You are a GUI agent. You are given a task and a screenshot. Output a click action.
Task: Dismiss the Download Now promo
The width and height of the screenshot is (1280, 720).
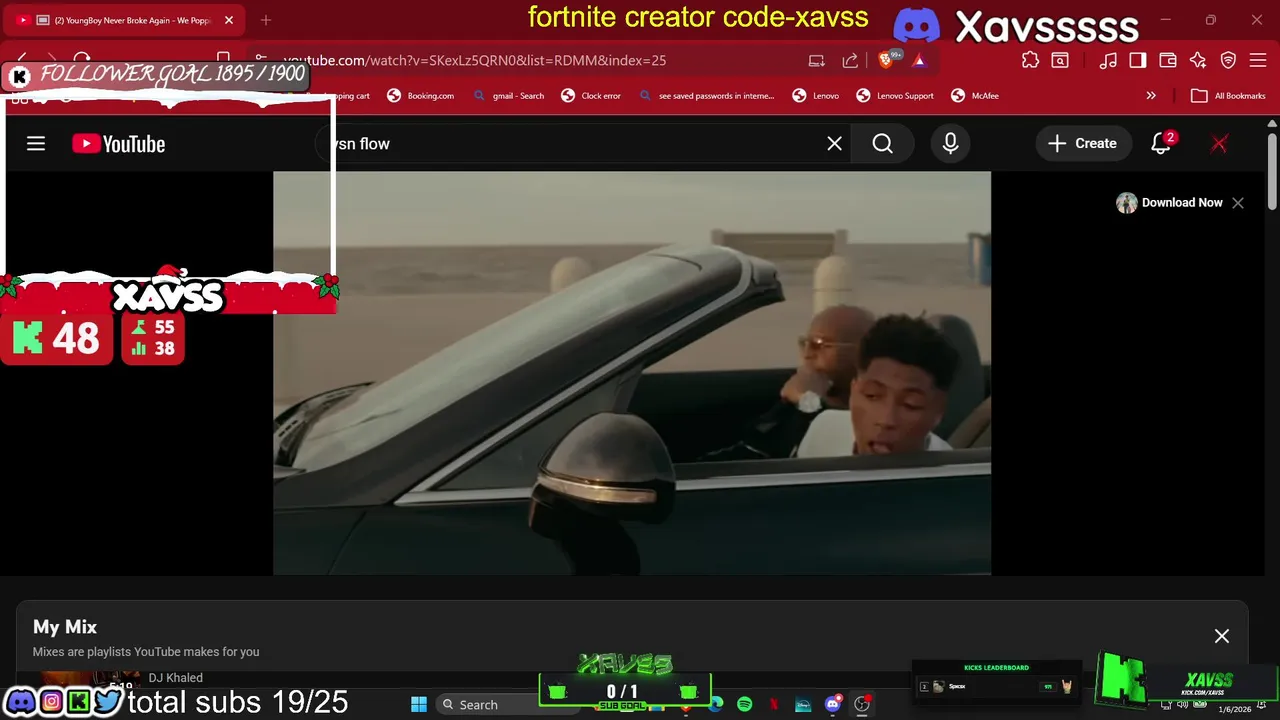click(1238, 203)
